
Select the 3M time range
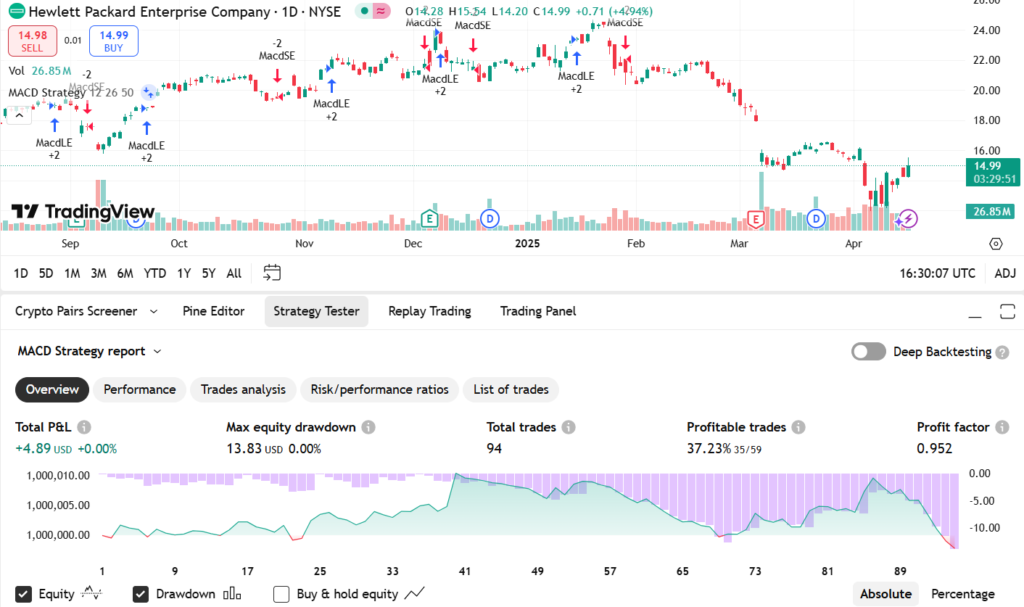click(99, 273)
